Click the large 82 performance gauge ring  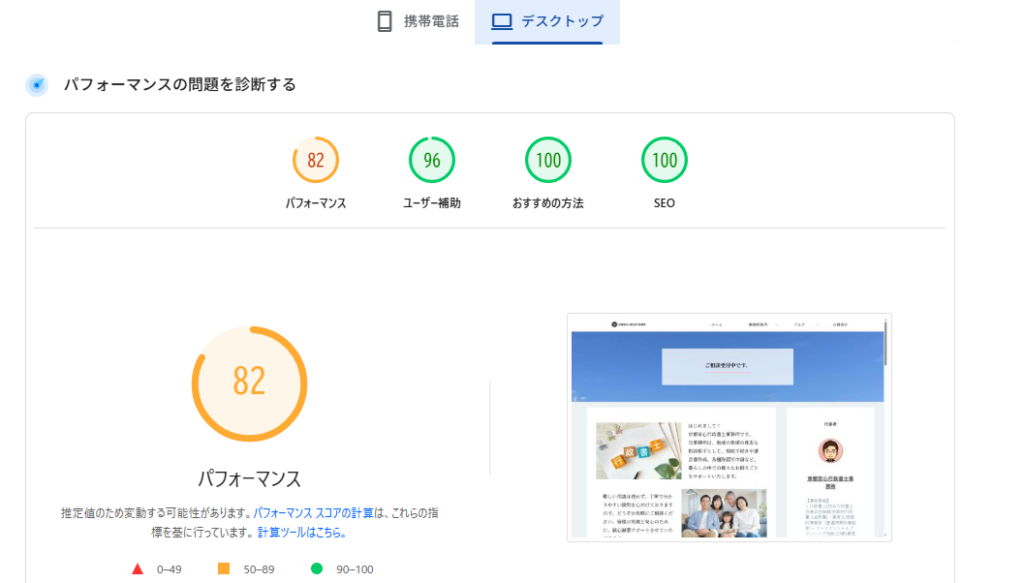[249, 383]
